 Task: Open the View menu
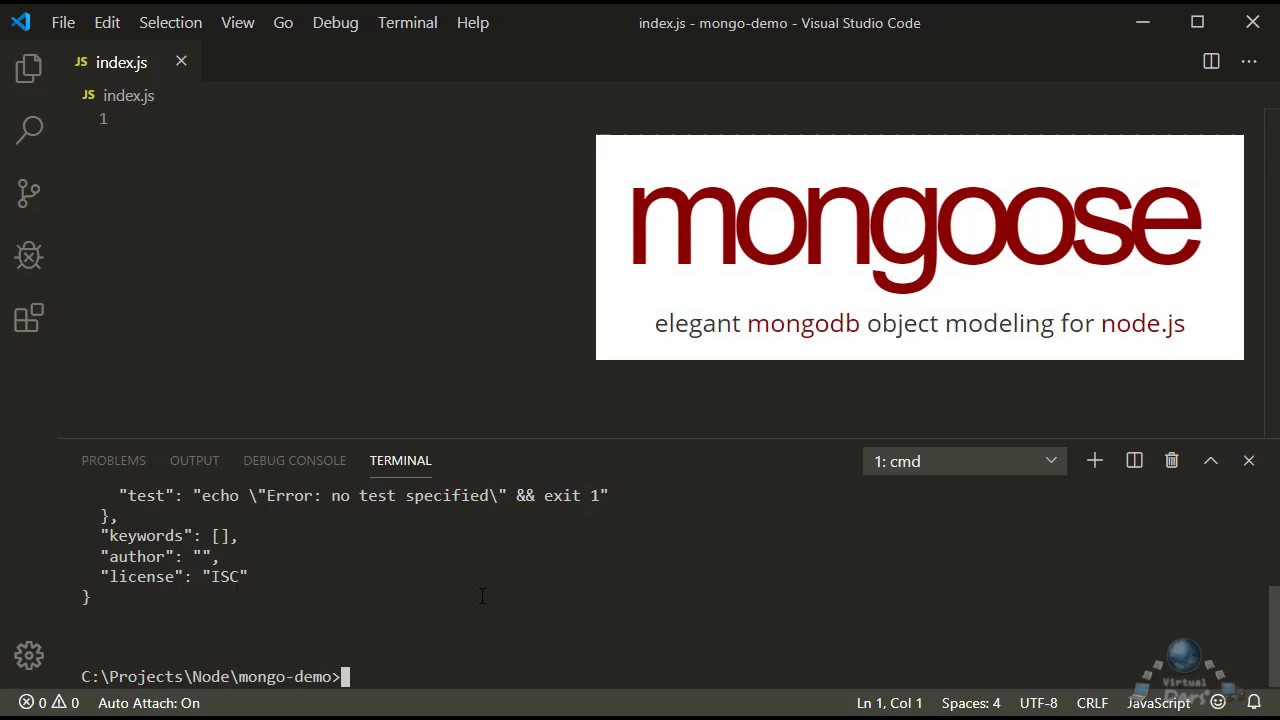[238, 22]
